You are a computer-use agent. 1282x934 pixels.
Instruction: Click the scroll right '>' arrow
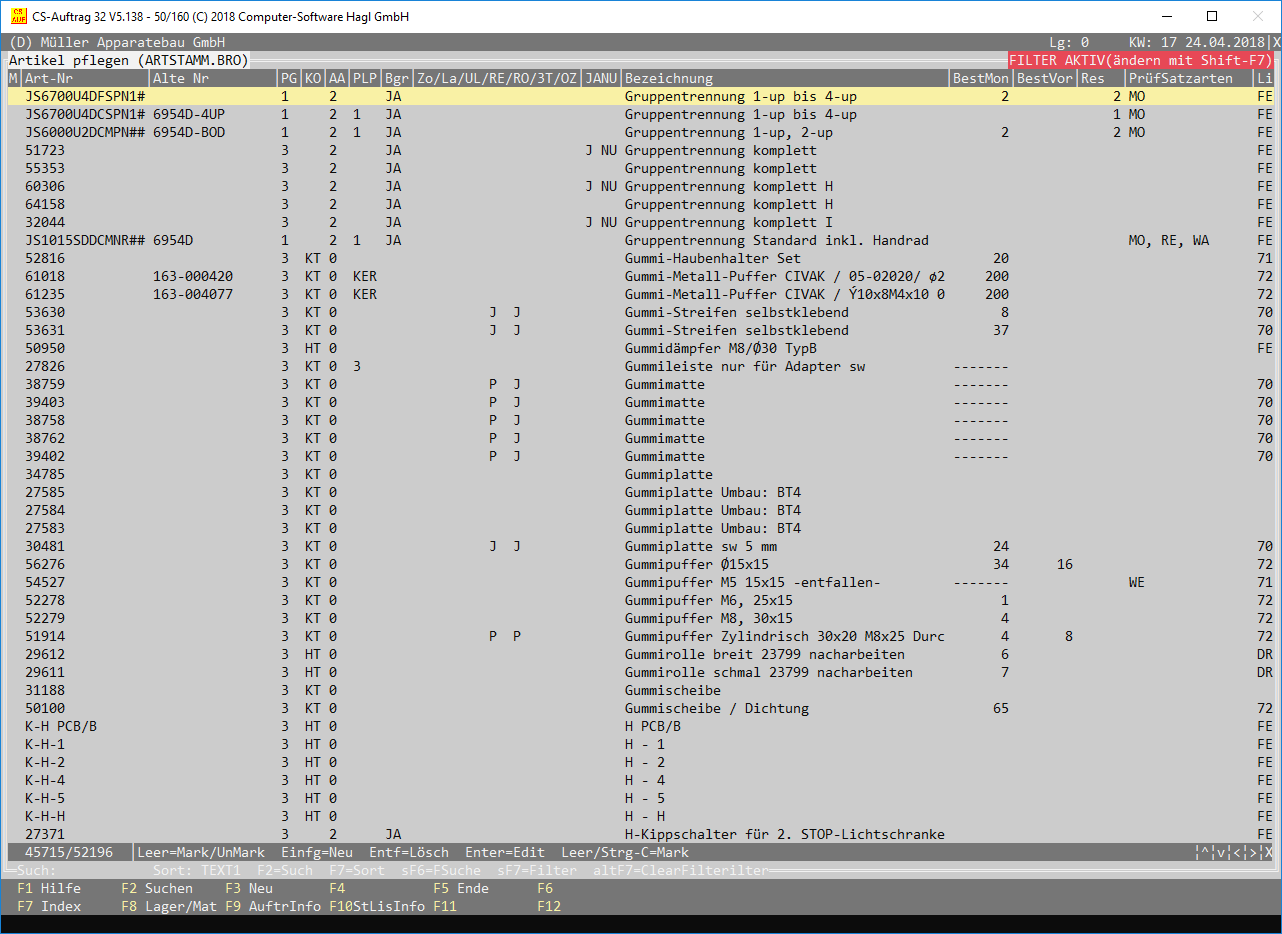1253,853
